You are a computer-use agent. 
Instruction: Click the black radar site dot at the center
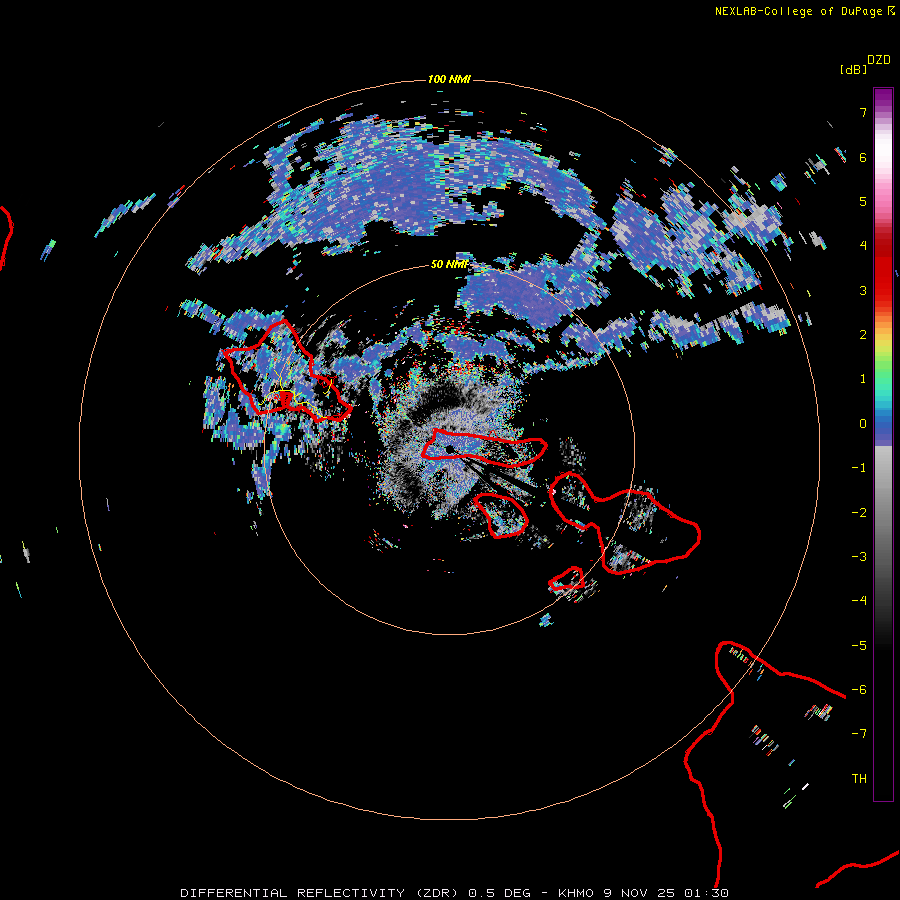pyautogui.click(x=449, y=449)
